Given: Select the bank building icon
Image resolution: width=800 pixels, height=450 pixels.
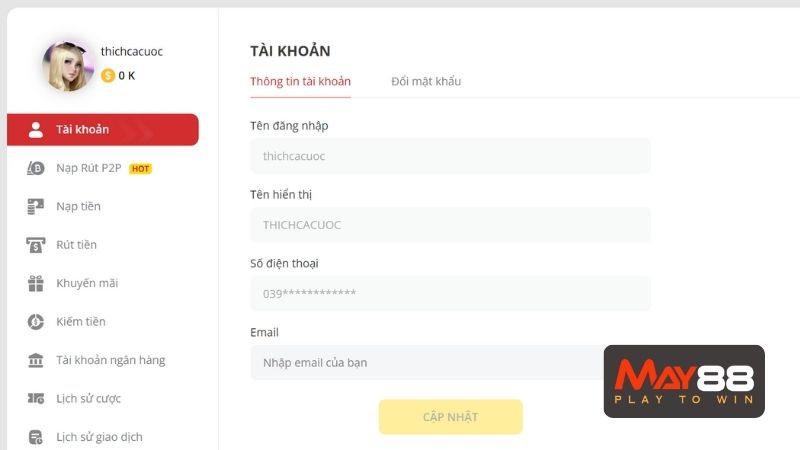Looking at the screenshot, I should 36,360.
